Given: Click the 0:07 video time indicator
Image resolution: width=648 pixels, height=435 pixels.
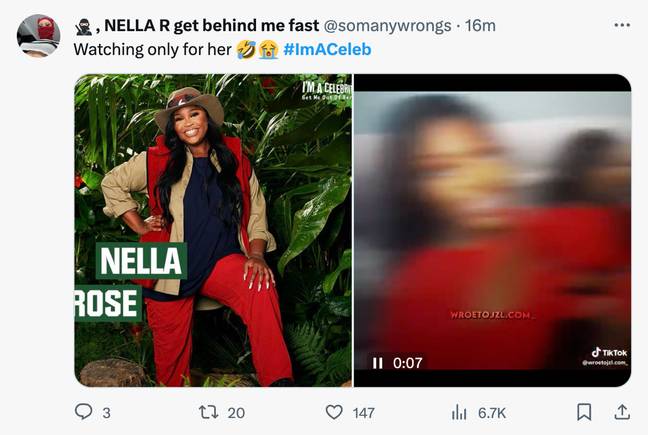Looking at the screenshot, I should pos(407,363).
